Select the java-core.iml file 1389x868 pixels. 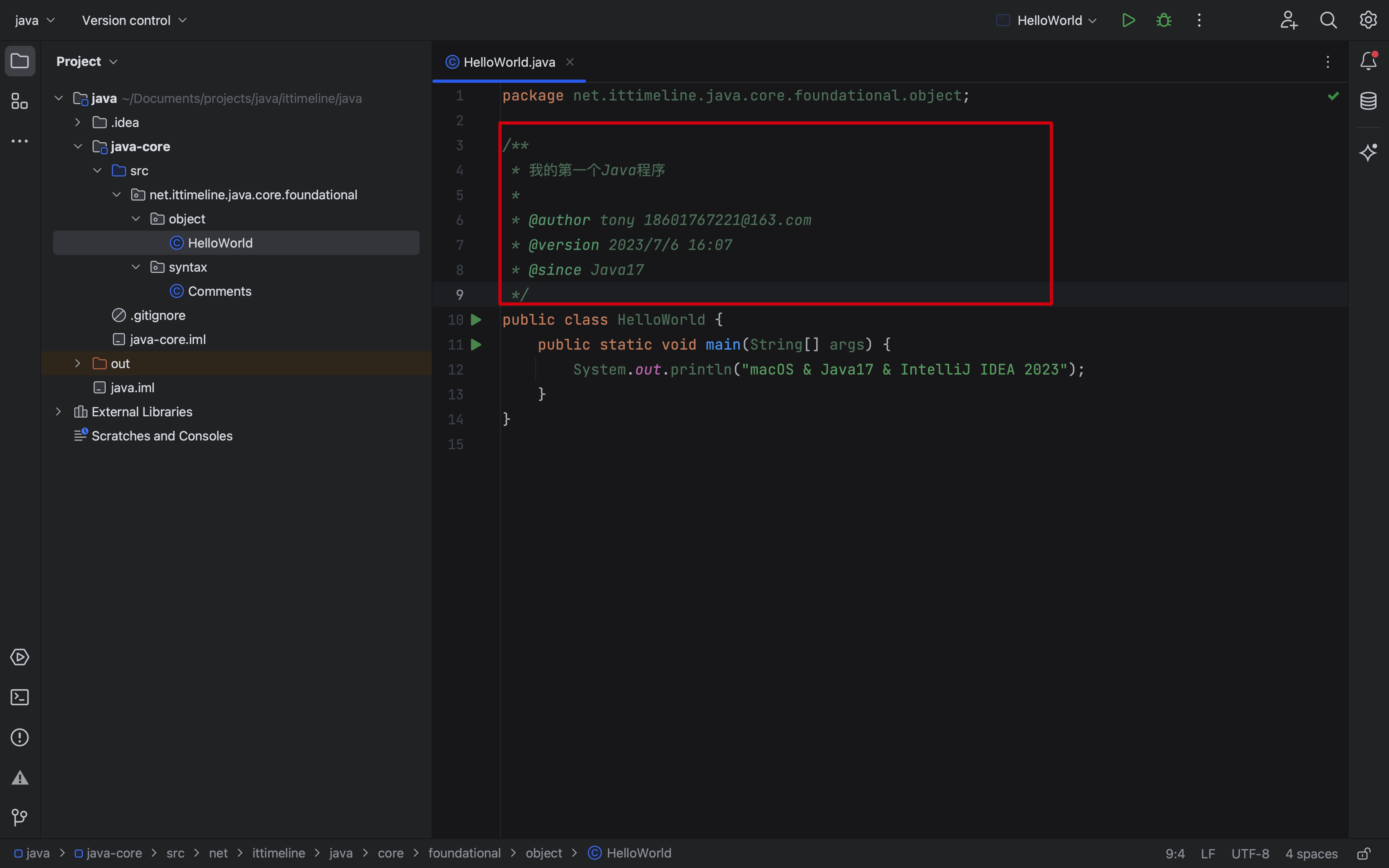click(159, 339)
